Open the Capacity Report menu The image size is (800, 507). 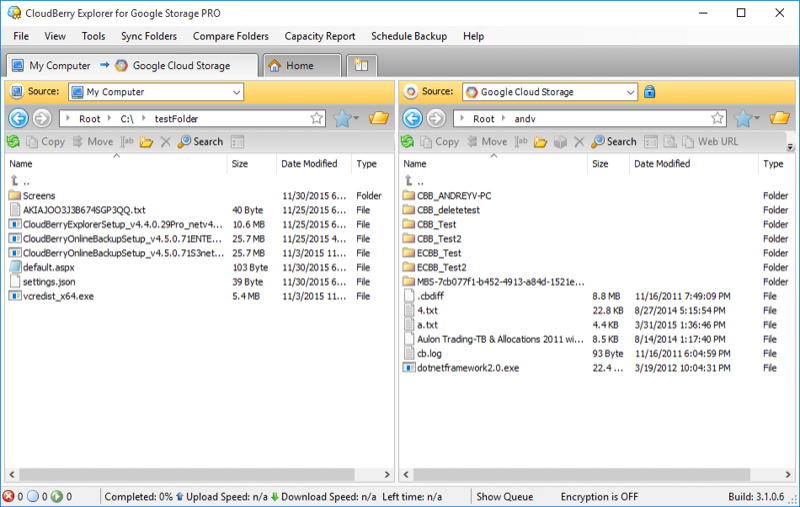(320, 36)
